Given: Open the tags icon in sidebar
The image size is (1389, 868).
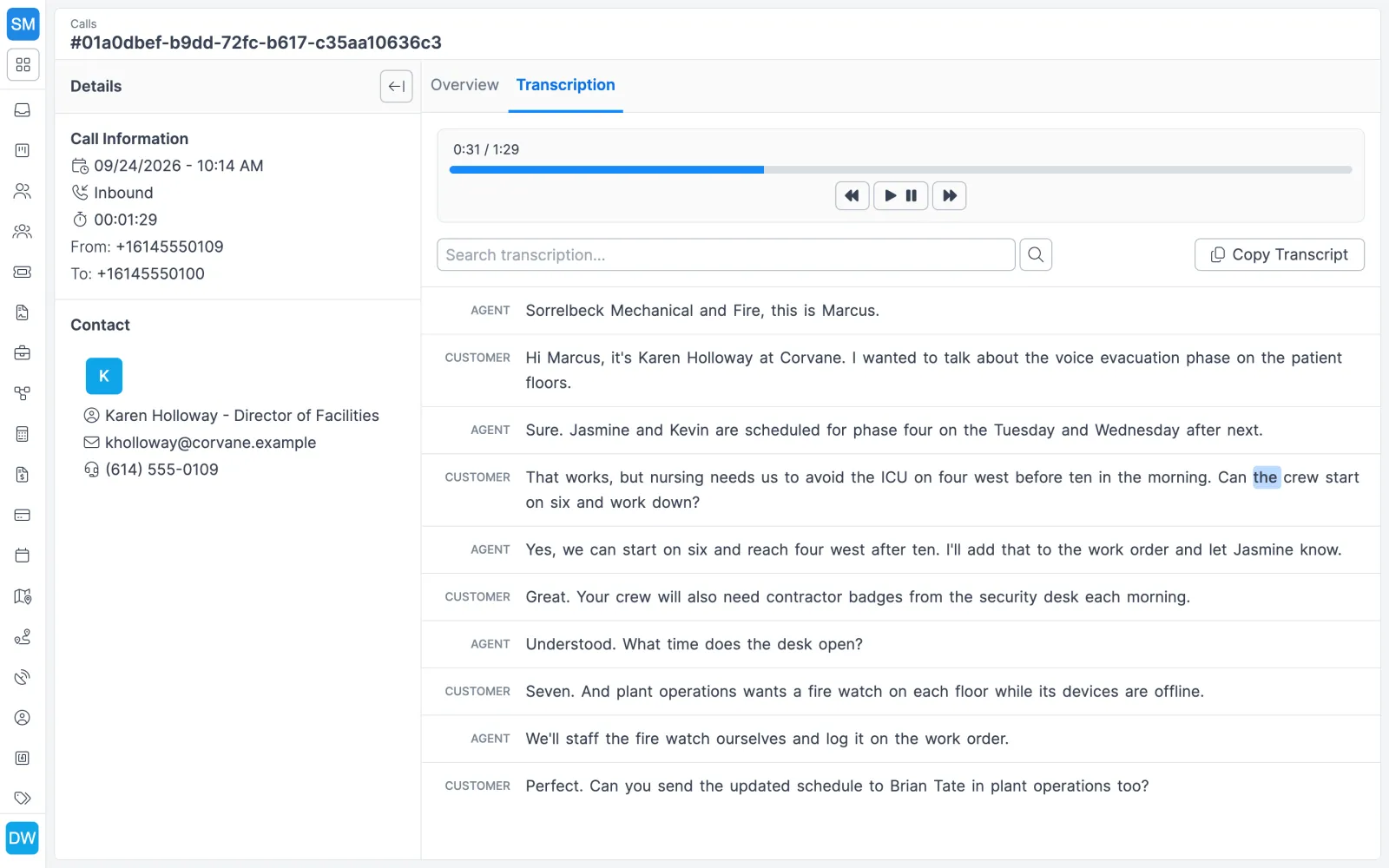Looking at the screenshot, I should tap(23, 798).
